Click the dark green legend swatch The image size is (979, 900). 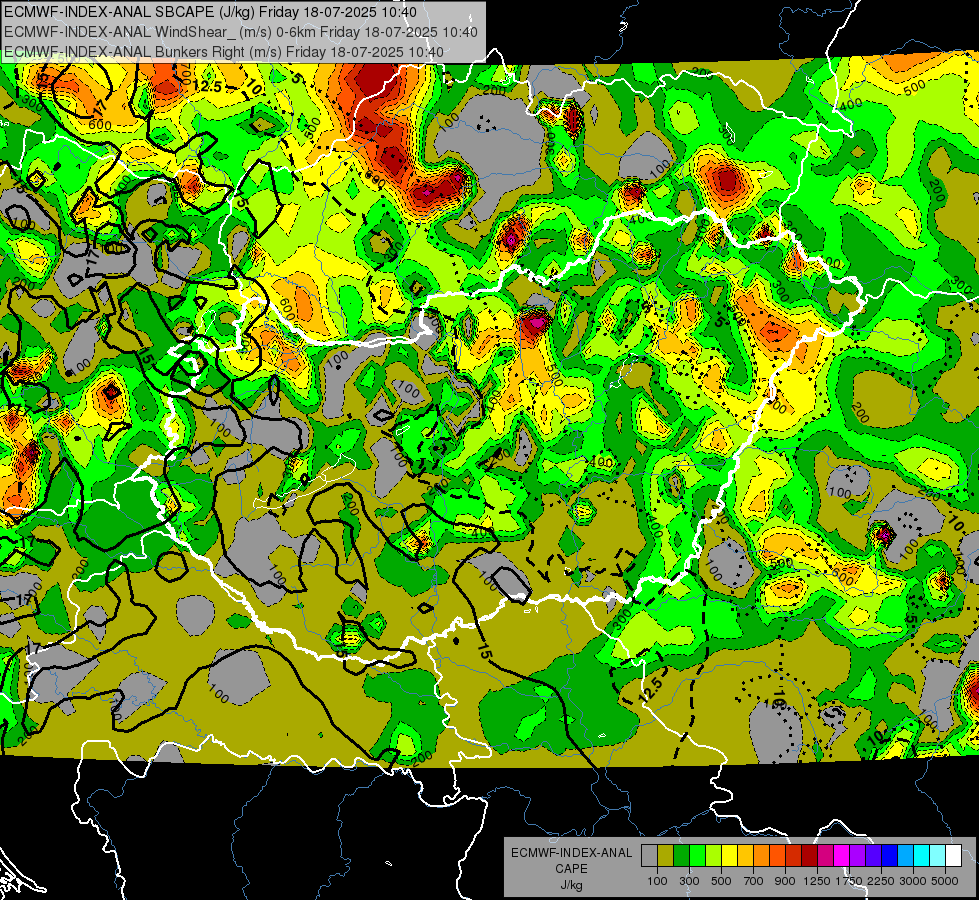coord(681,856)
